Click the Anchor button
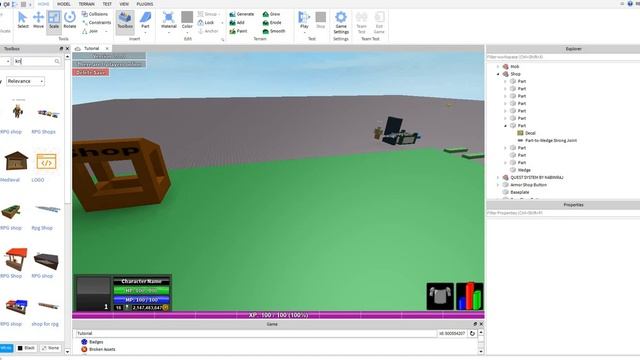640x360 pixels. [x=208, y=31]
